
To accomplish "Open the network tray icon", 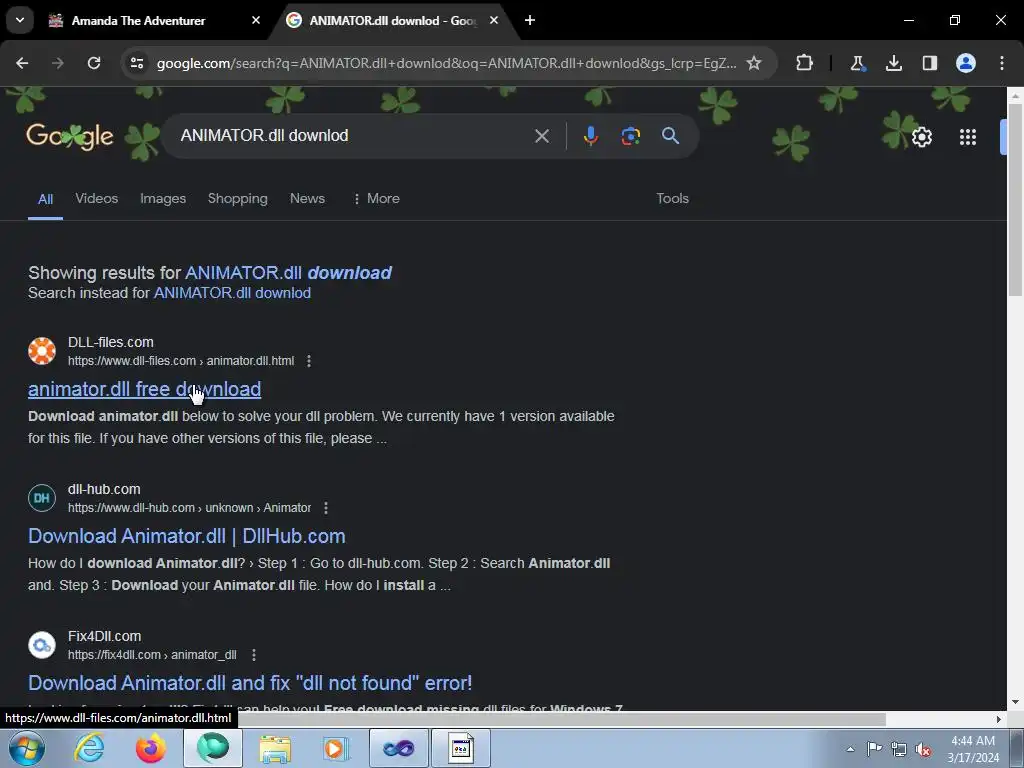I will [899, 749].
